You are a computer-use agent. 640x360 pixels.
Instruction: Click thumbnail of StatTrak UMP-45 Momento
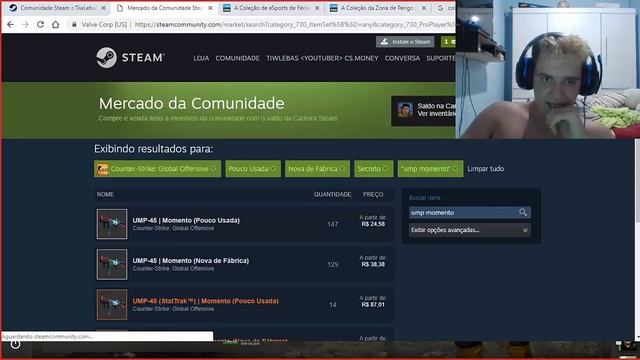(112, 304)
